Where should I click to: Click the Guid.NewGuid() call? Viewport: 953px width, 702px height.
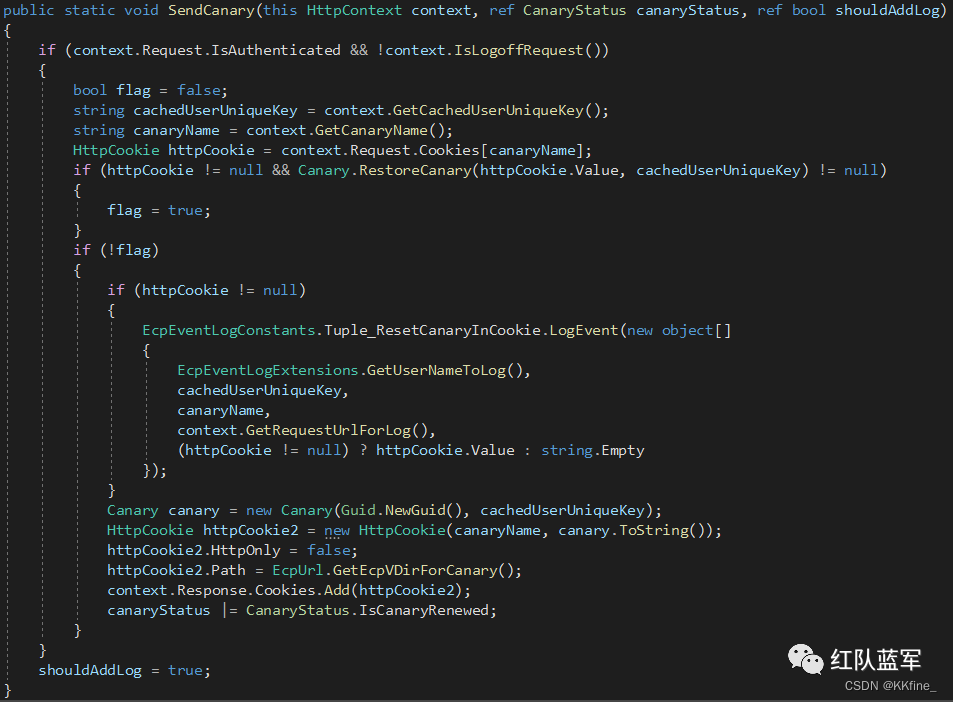(401, 511)
